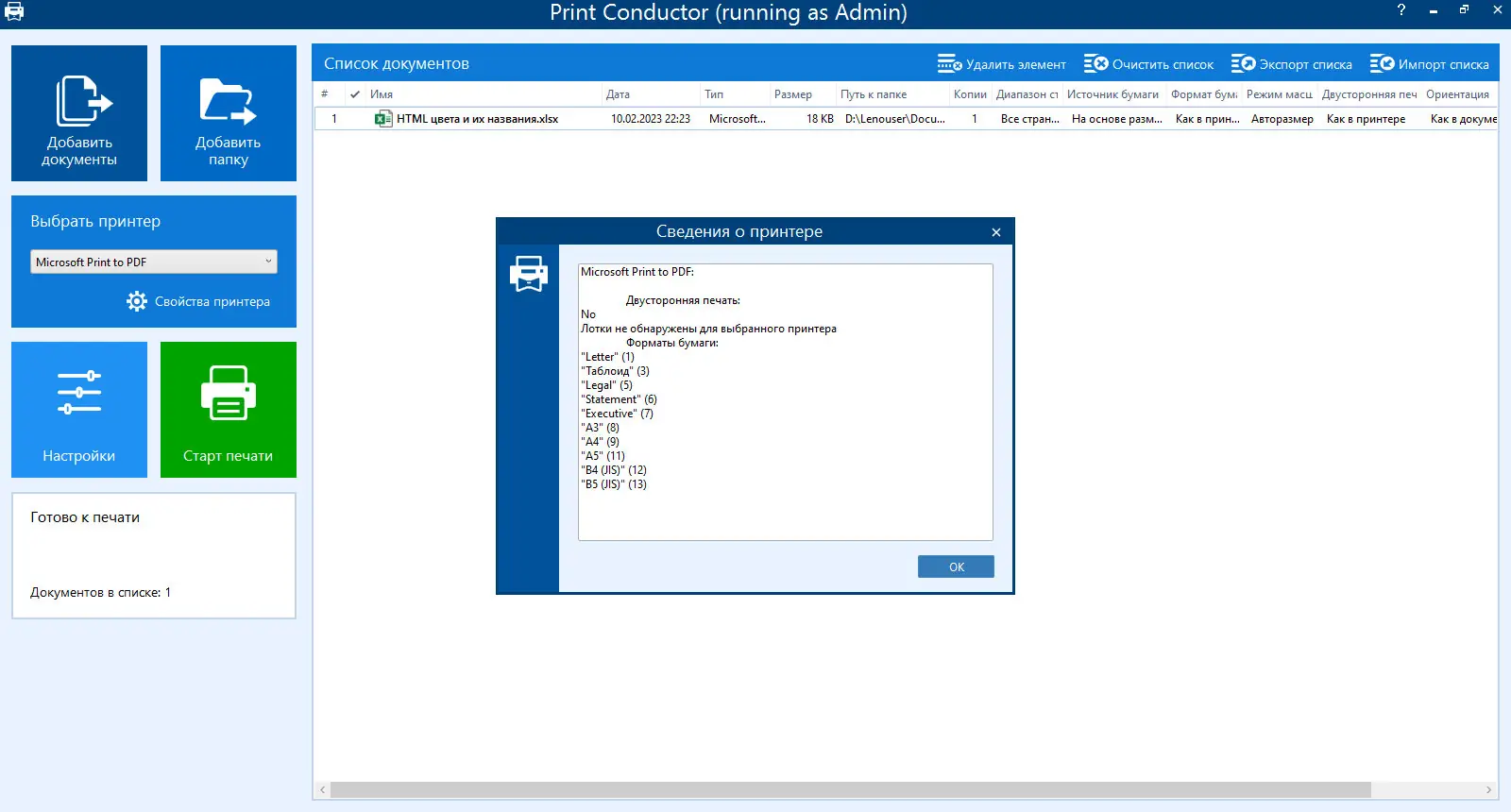This screenshot has width=1511, height=812.
Task: Click the "A3" (8) paper format line
Action: 600,428
